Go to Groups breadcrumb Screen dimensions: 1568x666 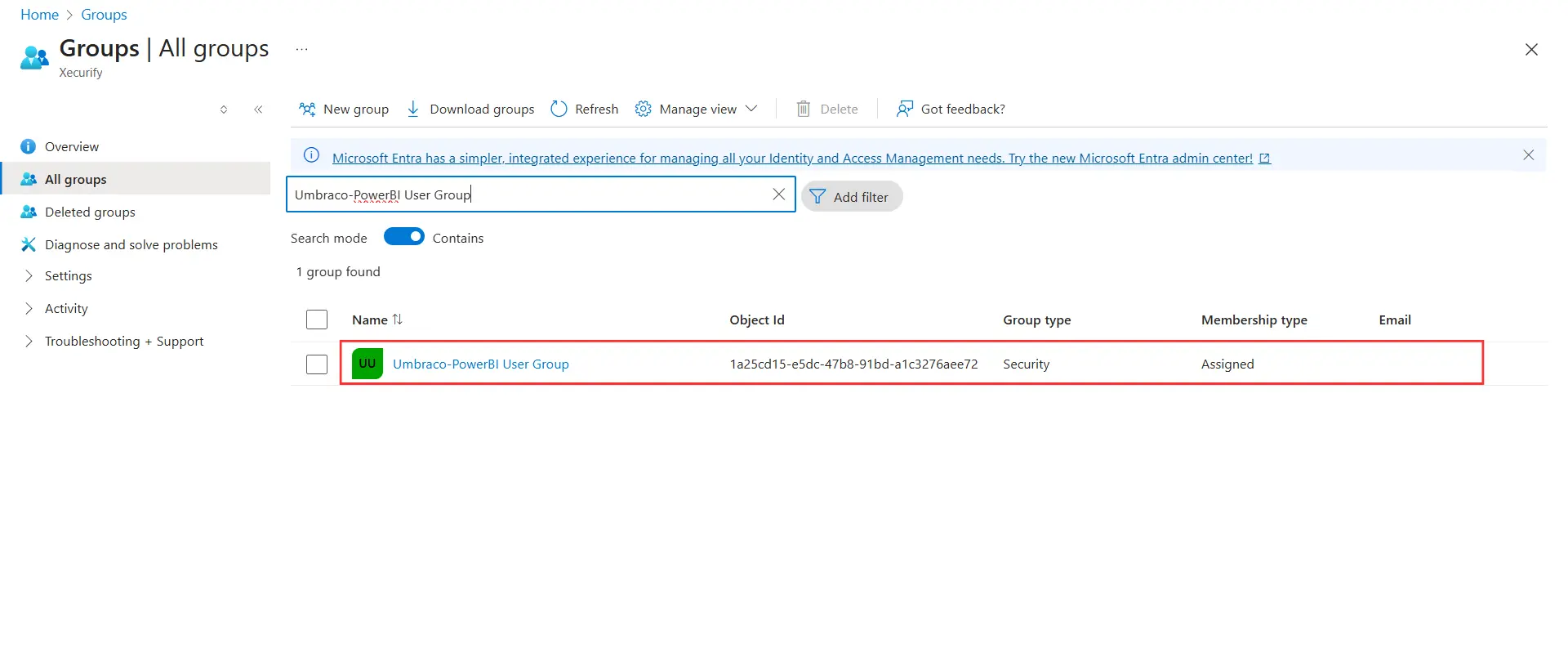click(104, 15)
